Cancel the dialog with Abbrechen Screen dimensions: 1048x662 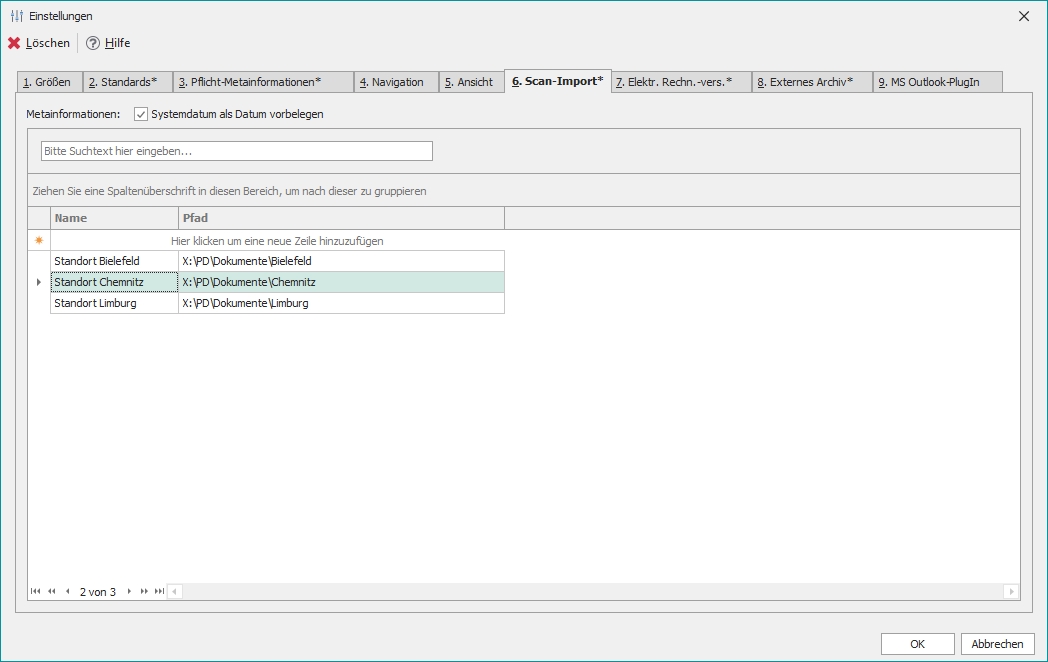tap(997, 643)
